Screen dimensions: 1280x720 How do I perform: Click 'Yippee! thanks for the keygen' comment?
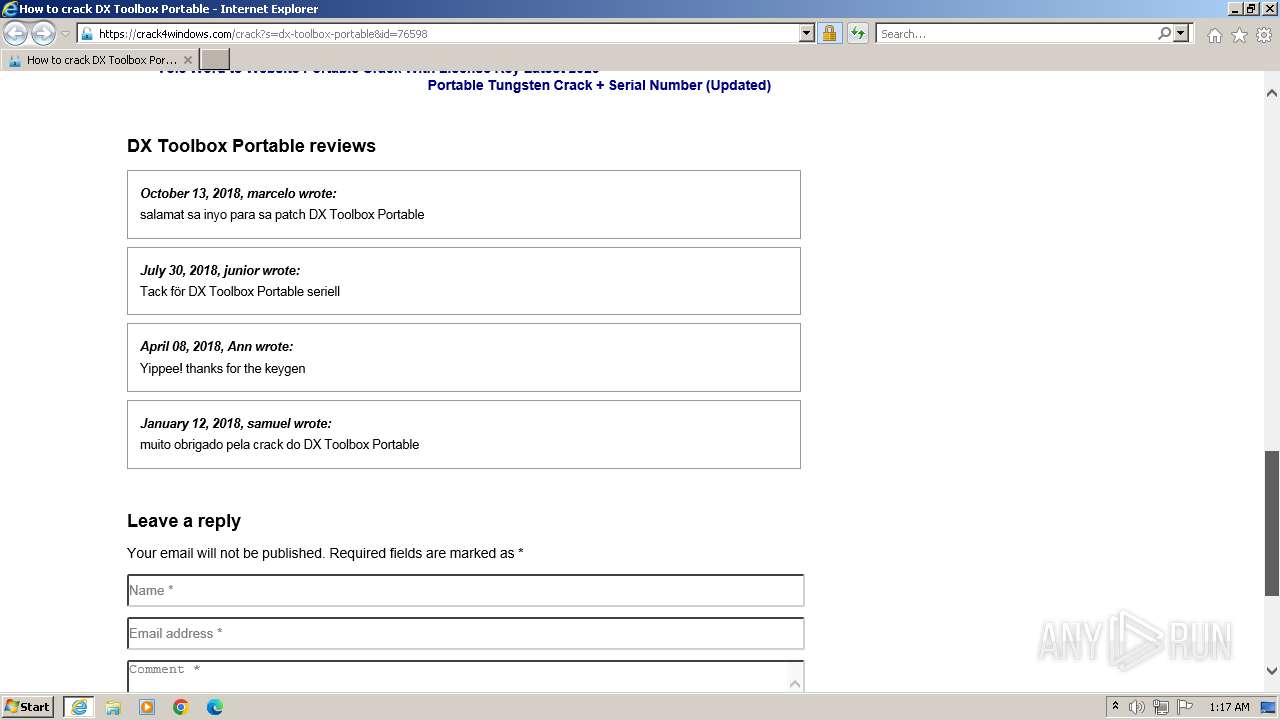point(223,368)
